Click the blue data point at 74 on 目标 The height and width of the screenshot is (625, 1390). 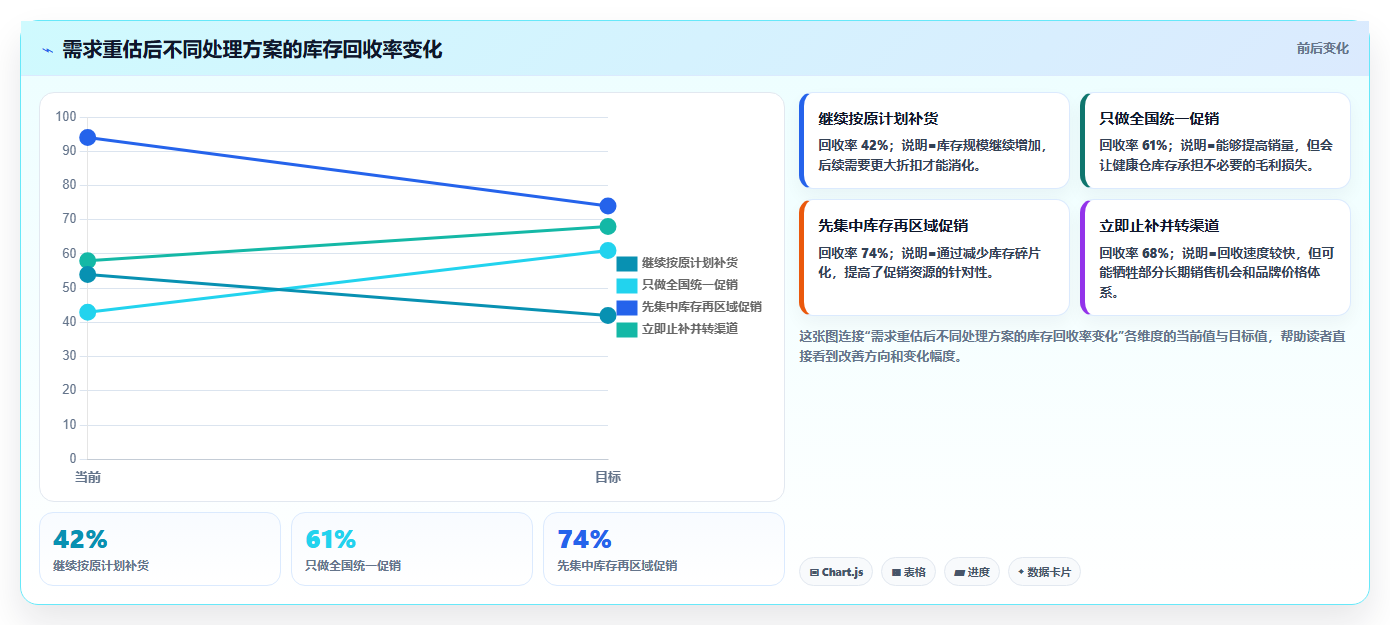tap(608, 206)
